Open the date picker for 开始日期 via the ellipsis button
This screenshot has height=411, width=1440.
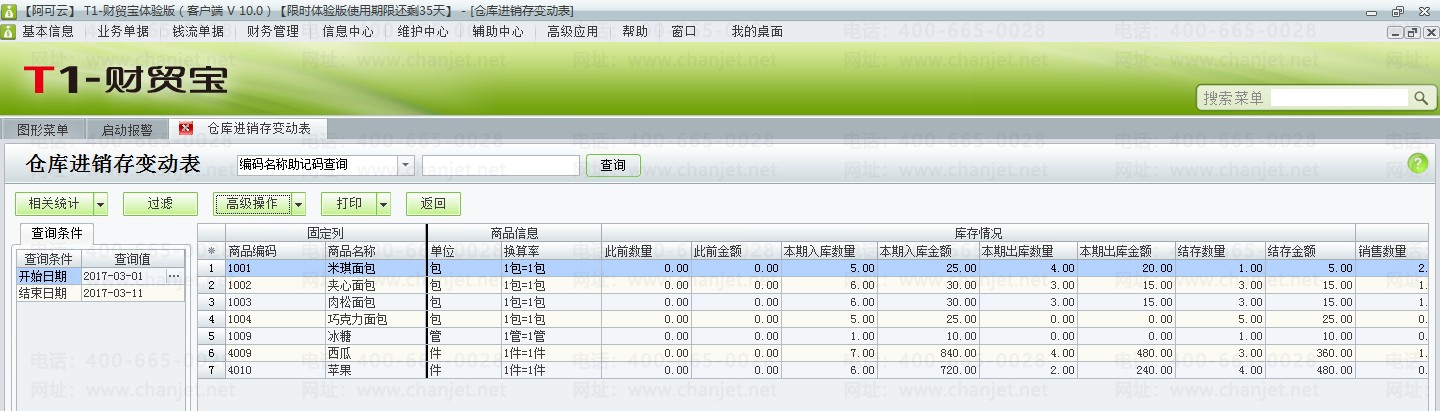tap(174, 276)
